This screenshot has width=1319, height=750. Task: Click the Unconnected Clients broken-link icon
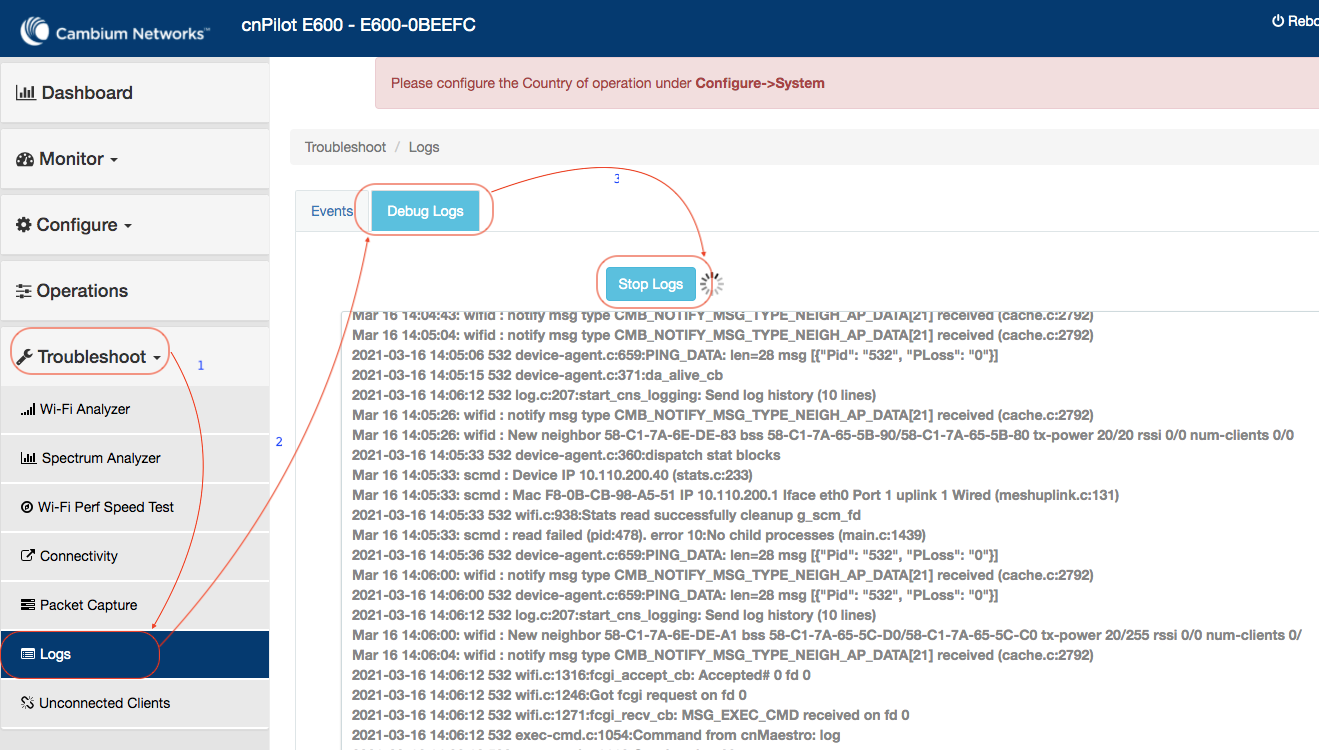coord(28,703)
